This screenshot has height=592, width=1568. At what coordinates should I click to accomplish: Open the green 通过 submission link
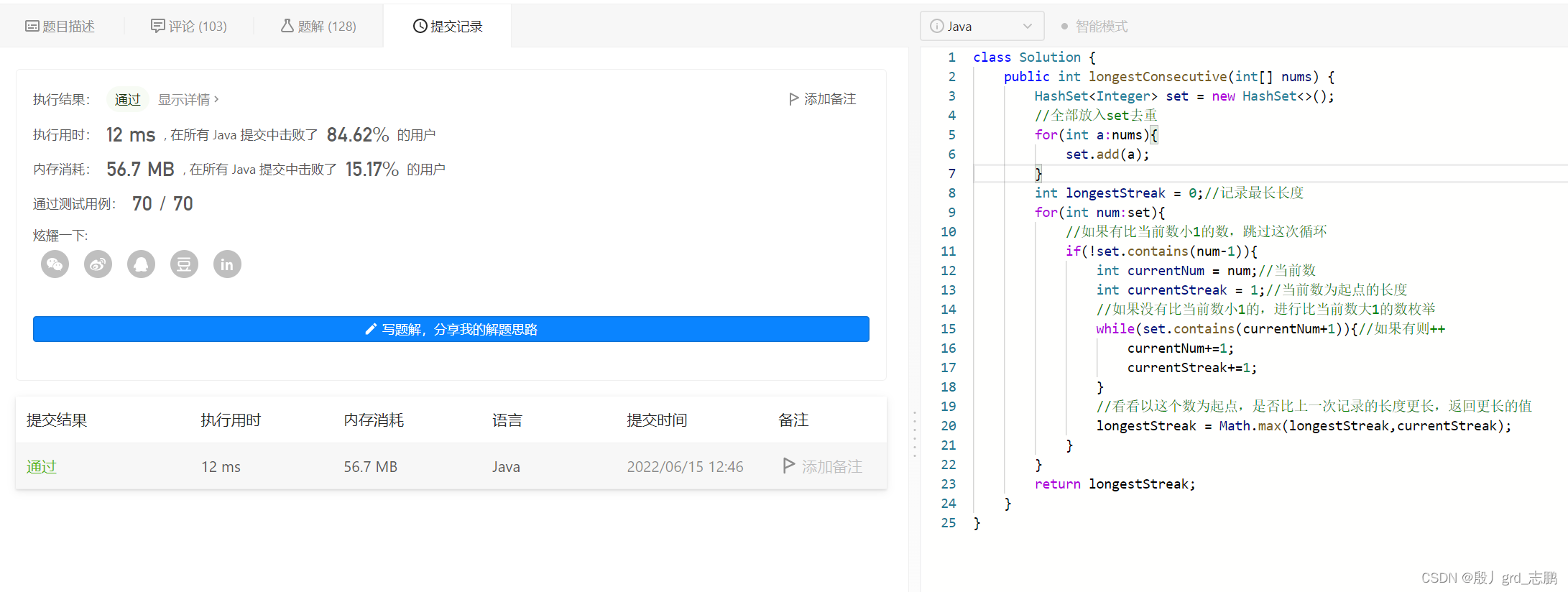click(x=42, y=466)
